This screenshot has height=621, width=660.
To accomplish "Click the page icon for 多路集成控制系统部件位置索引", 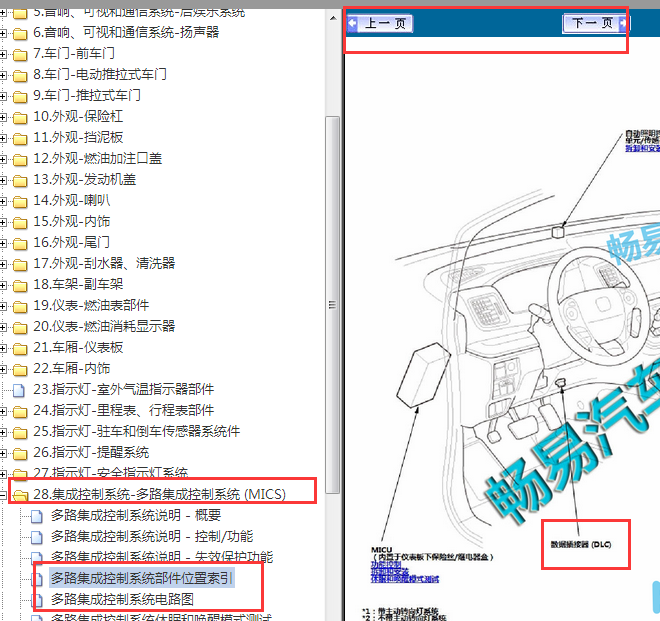I will click(37, 579).
